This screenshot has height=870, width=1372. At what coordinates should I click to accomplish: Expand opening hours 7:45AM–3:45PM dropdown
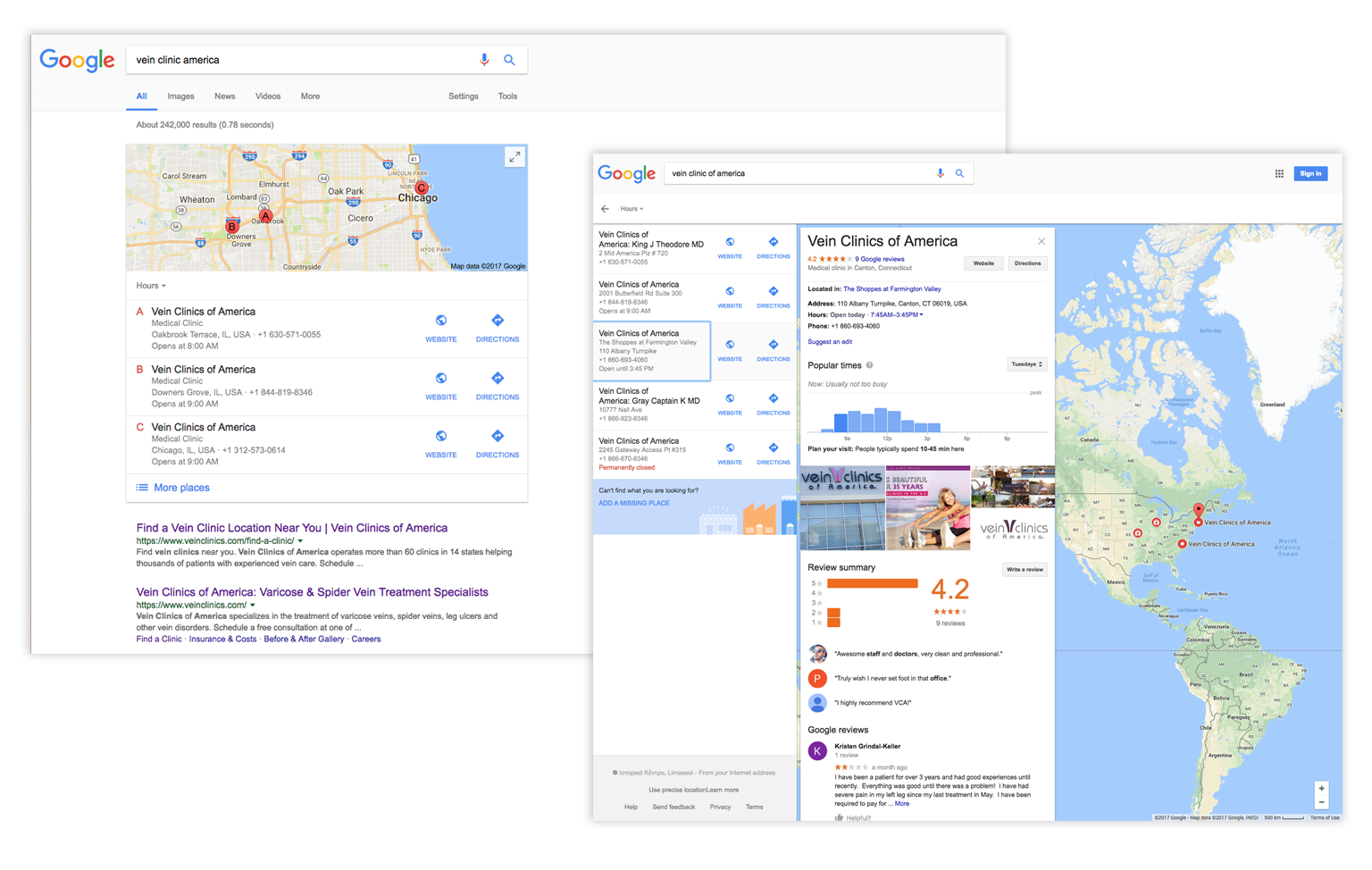897,314
